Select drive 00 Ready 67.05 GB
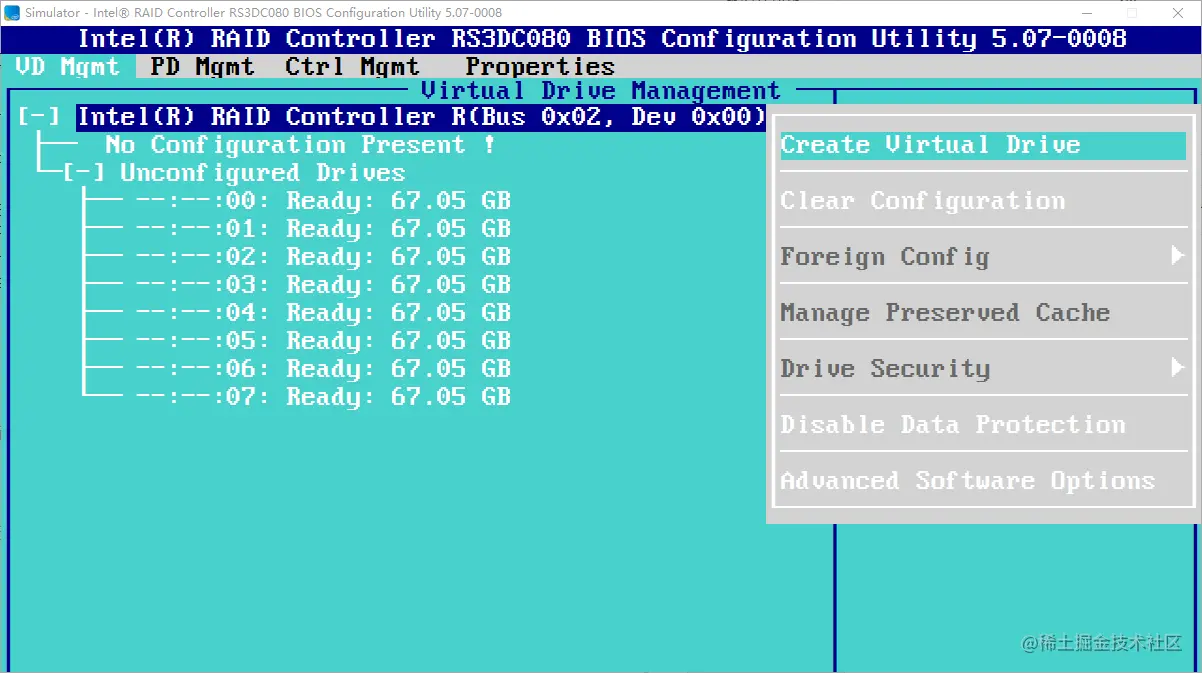1202x673 pixels. point(323,201)
